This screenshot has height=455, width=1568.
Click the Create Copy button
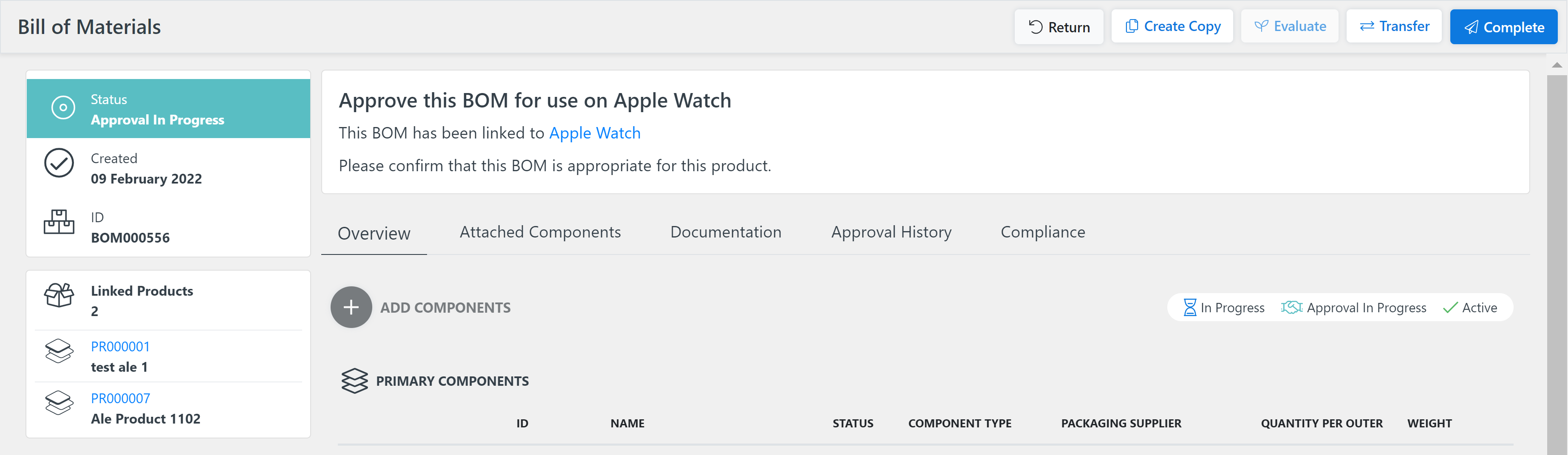point(1172,26)
